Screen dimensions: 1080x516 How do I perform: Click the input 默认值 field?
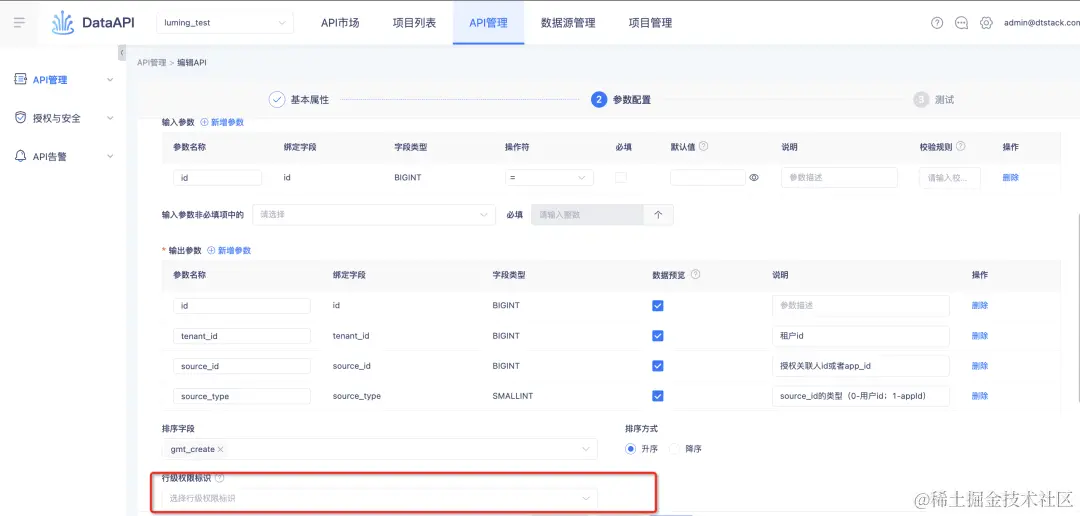click(708, 178)
